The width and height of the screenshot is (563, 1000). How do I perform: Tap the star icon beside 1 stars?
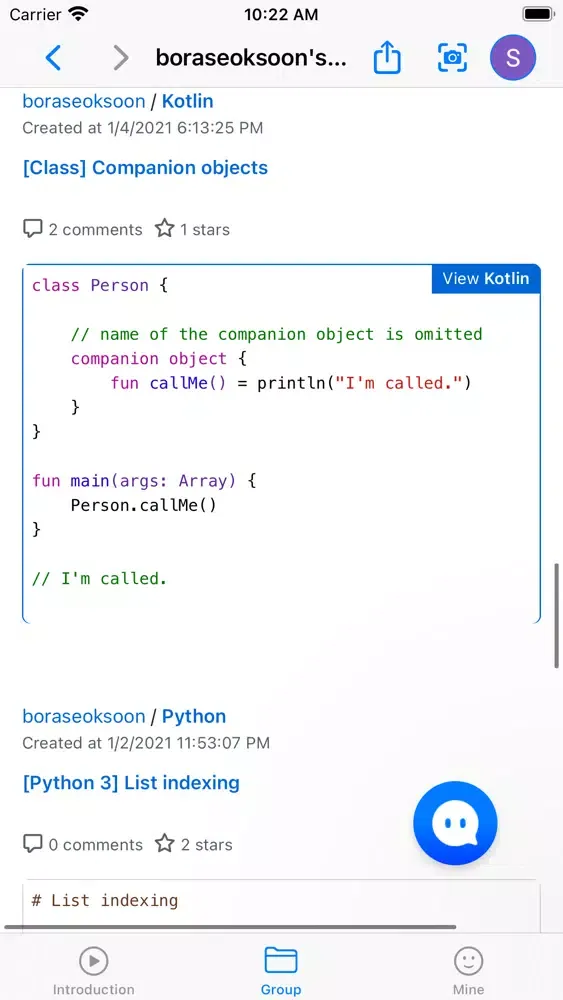tap(165, 229)
